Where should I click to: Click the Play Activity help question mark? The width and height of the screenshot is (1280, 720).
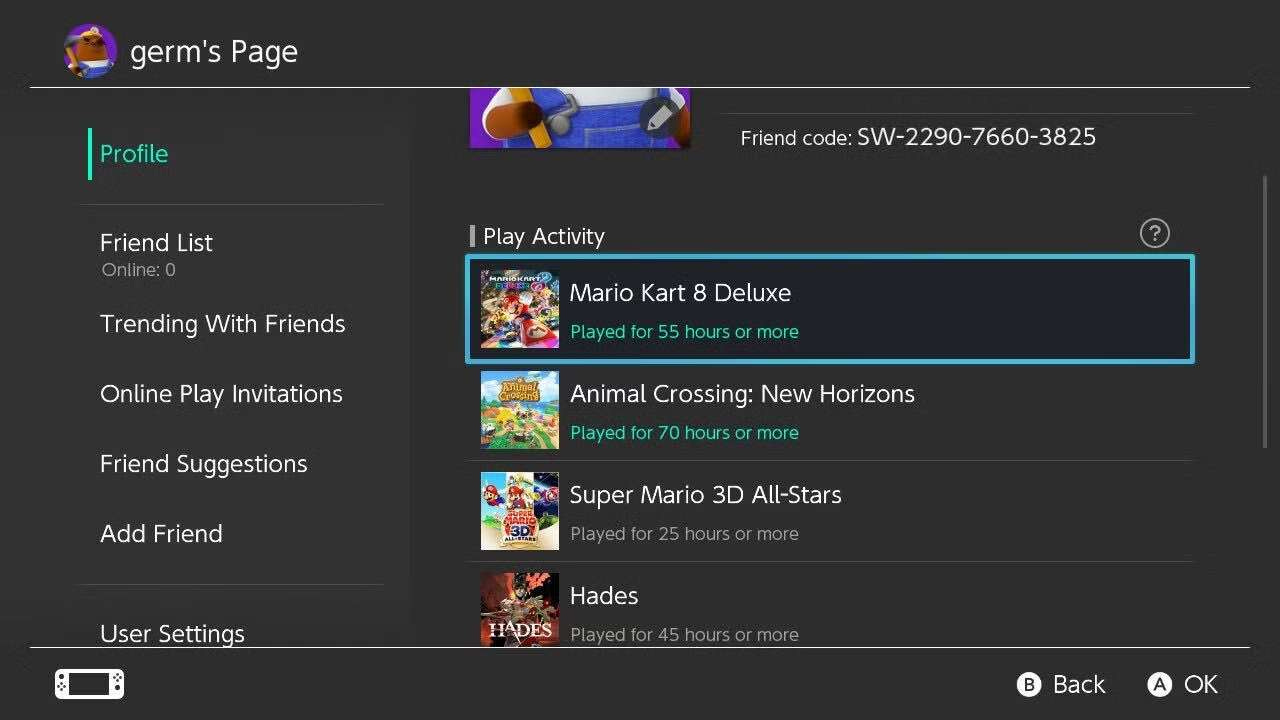pos(1155,233)
